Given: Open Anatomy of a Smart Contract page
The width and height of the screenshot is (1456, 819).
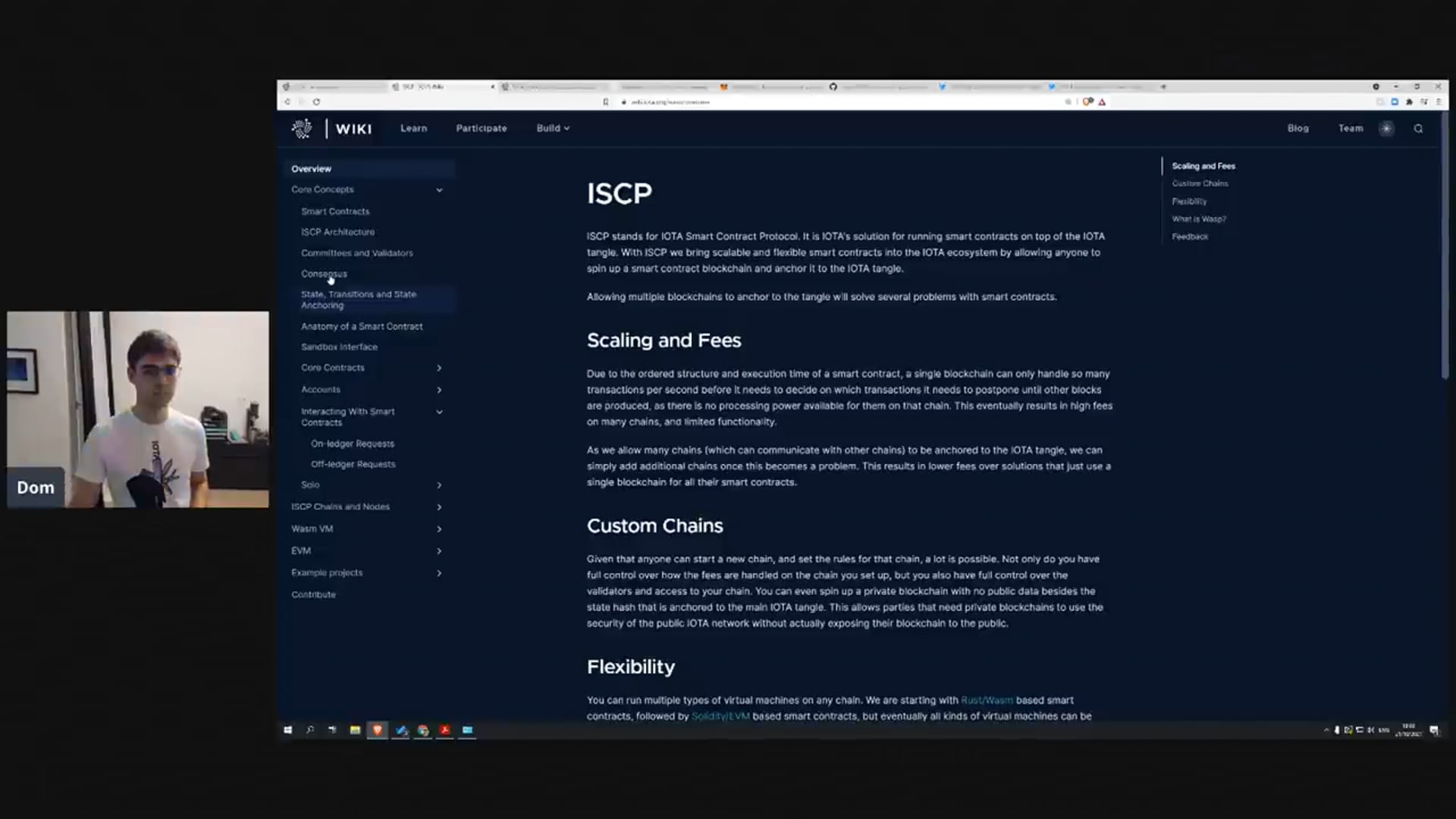Looking at the screenshot, I should click(x=362, y=326).
